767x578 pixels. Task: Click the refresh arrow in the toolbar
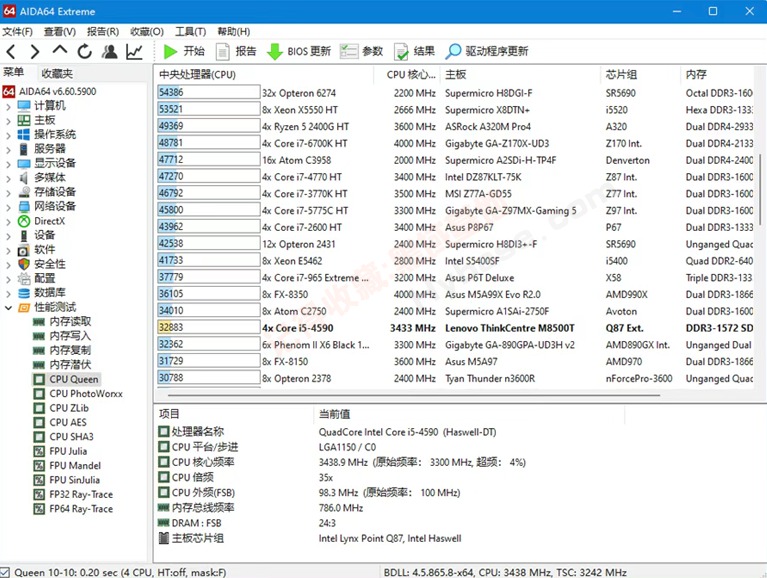pos(85,51)
